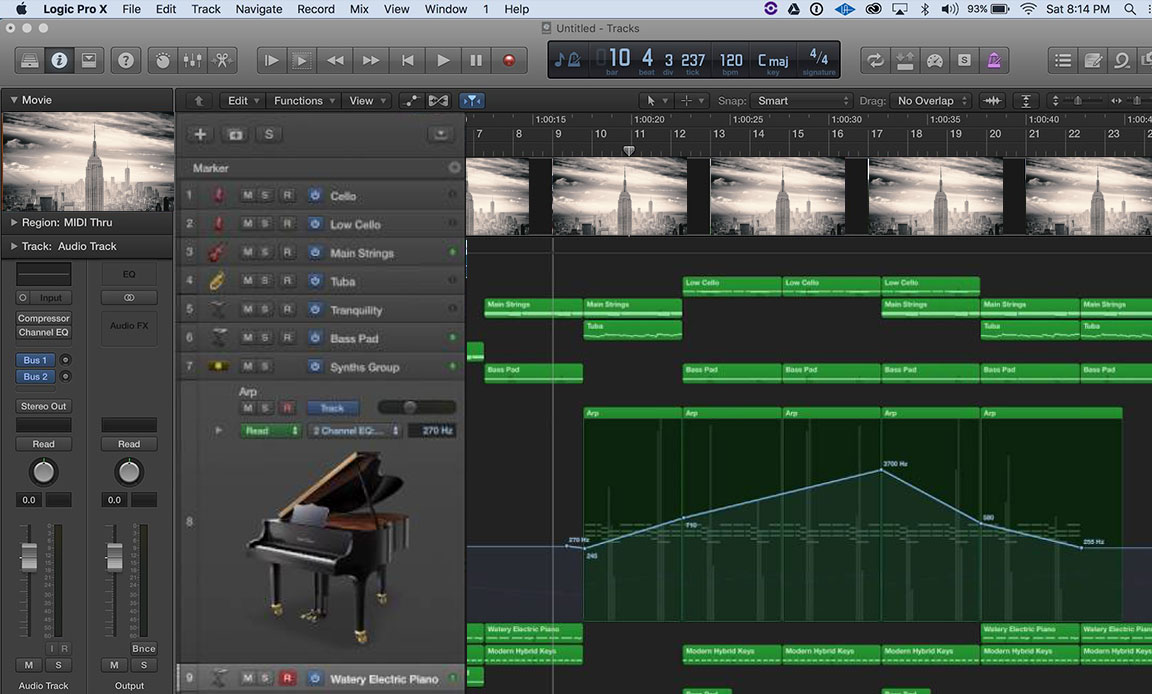Open the Track menu

206,9
